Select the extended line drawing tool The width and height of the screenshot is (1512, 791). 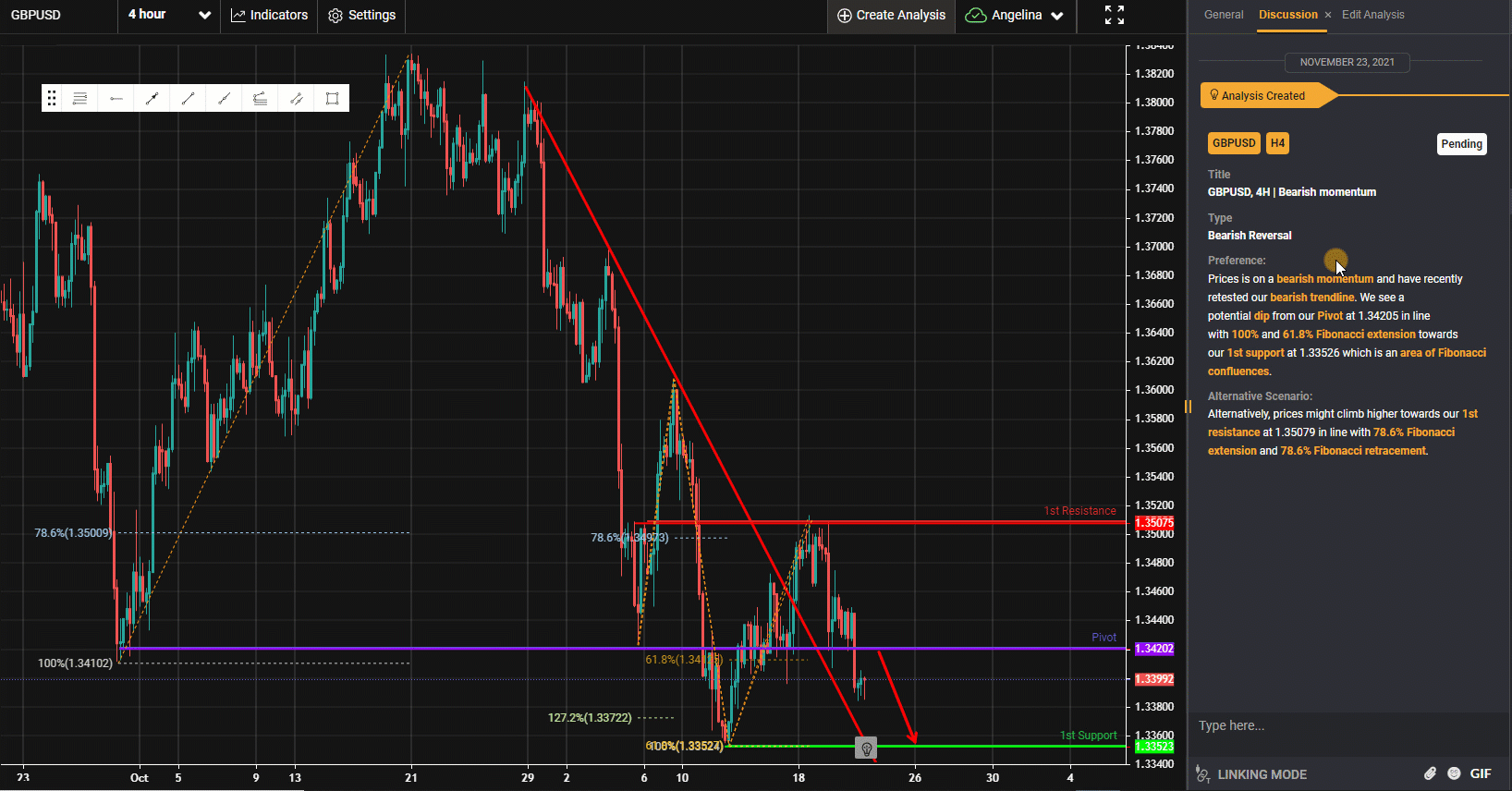[x=224, y=98]
